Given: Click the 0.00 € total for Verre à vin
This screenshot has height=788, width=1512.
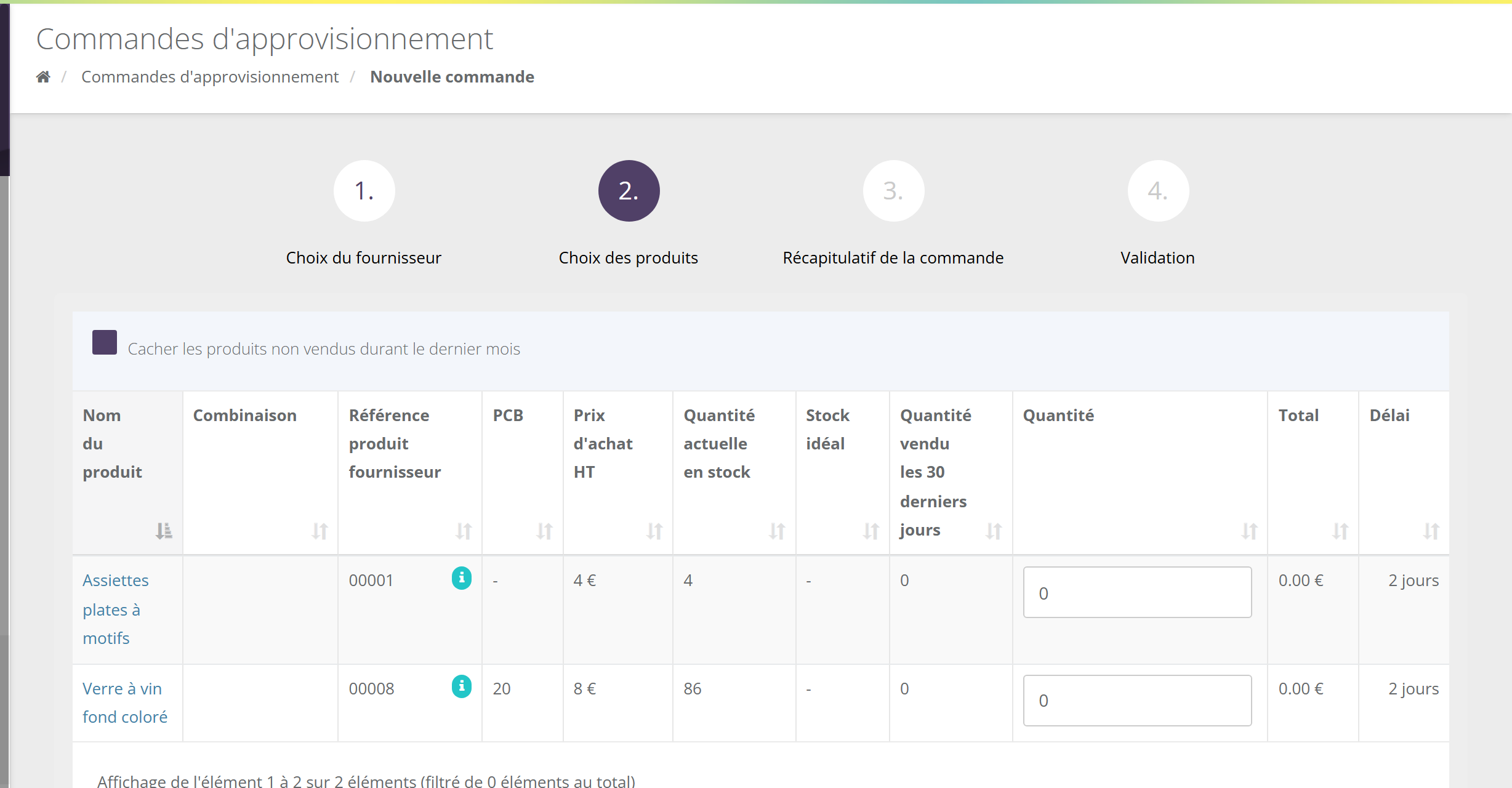Looking at the screenshot, I should click(x=1301, y=689).
